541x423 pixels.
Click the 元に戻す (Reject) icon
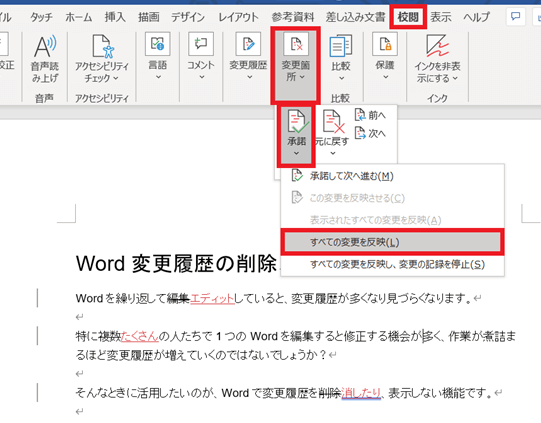point(333,121)
